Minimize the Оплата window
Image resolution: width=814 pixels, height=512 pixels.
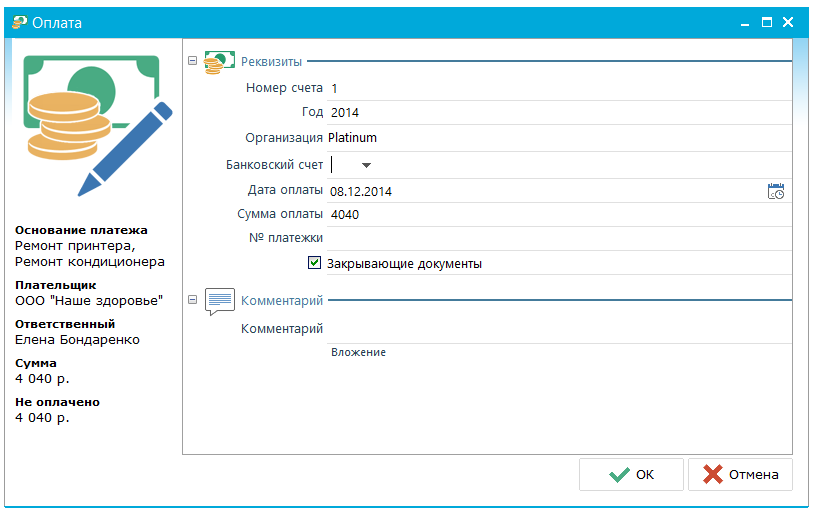coord(745,22)
